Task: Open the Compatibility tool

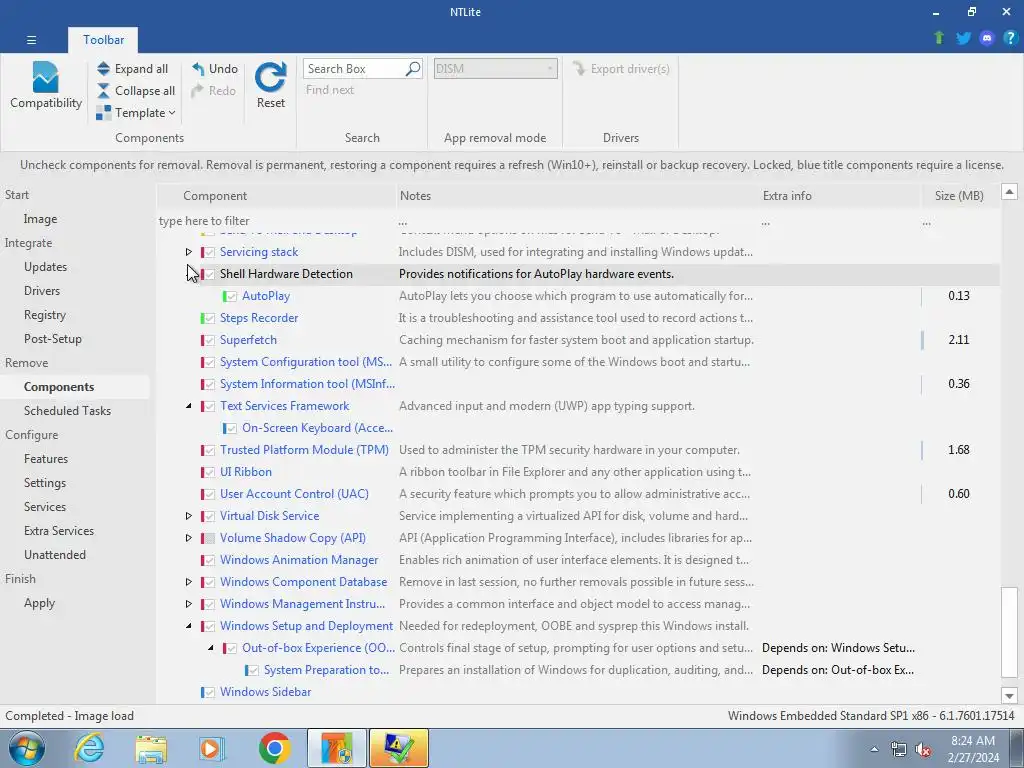Action: pos(46,85)
